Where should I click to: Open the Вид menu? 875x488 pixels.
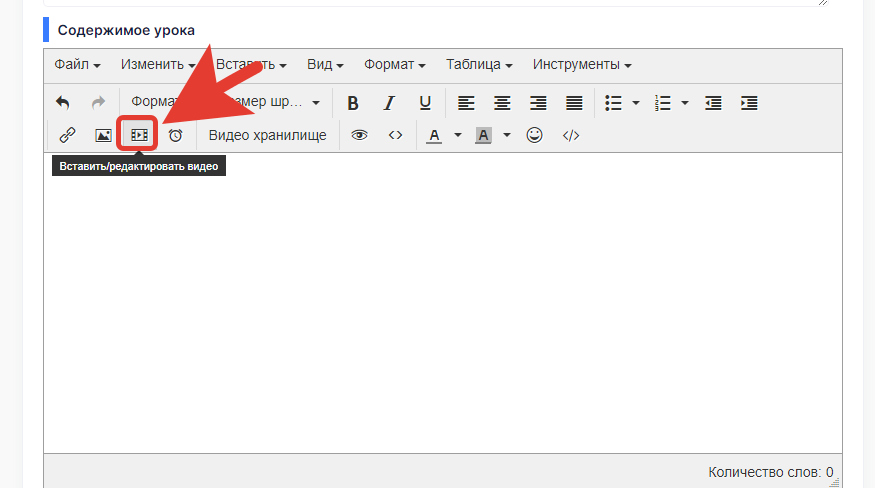[325, 65]
